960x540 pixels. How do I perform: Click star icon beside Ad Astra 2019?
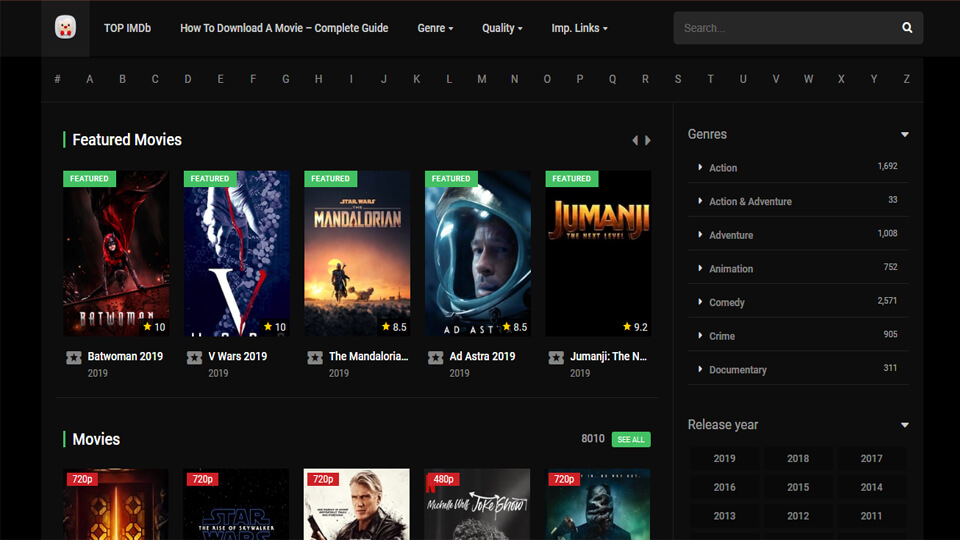click(x=435, y=357)
